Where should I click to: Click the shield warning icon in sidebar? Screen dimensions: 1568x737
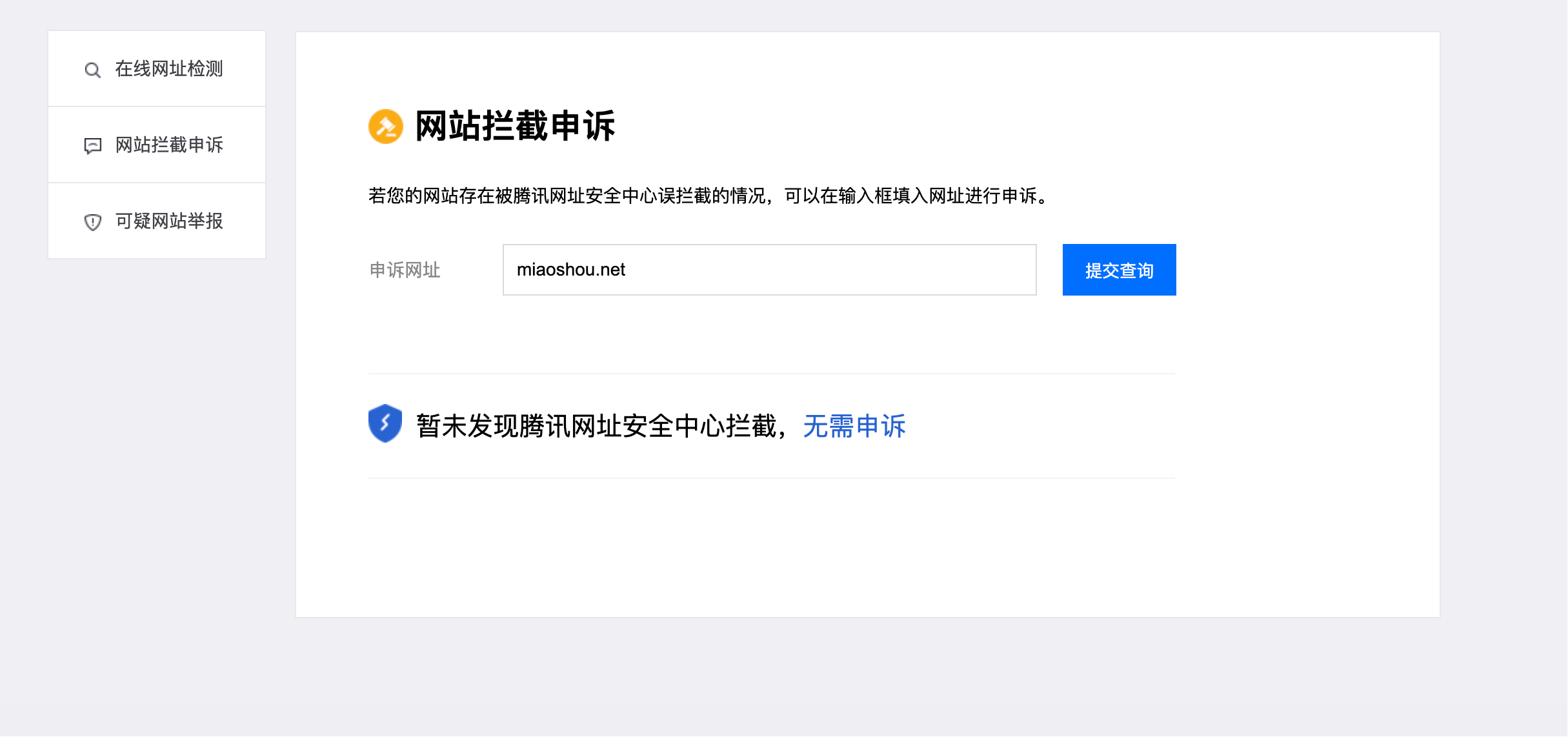tap(93, 222)
